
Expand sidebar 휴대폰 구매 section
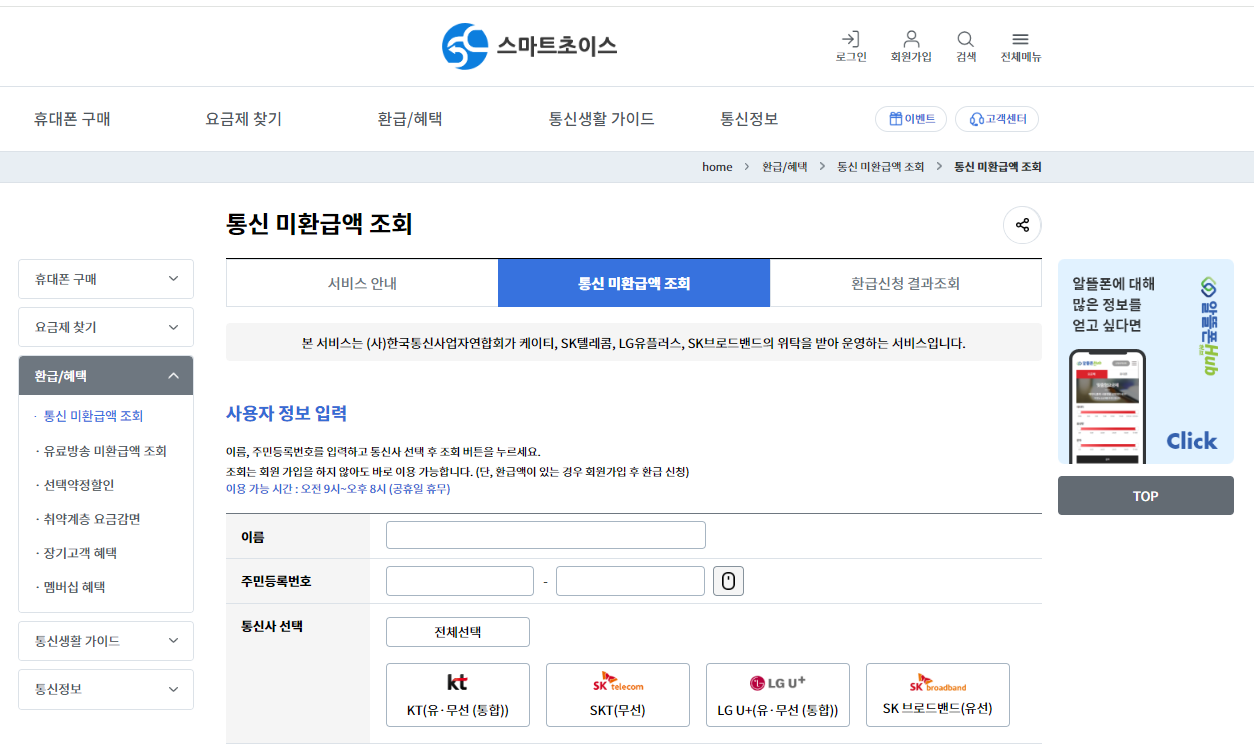106,279
